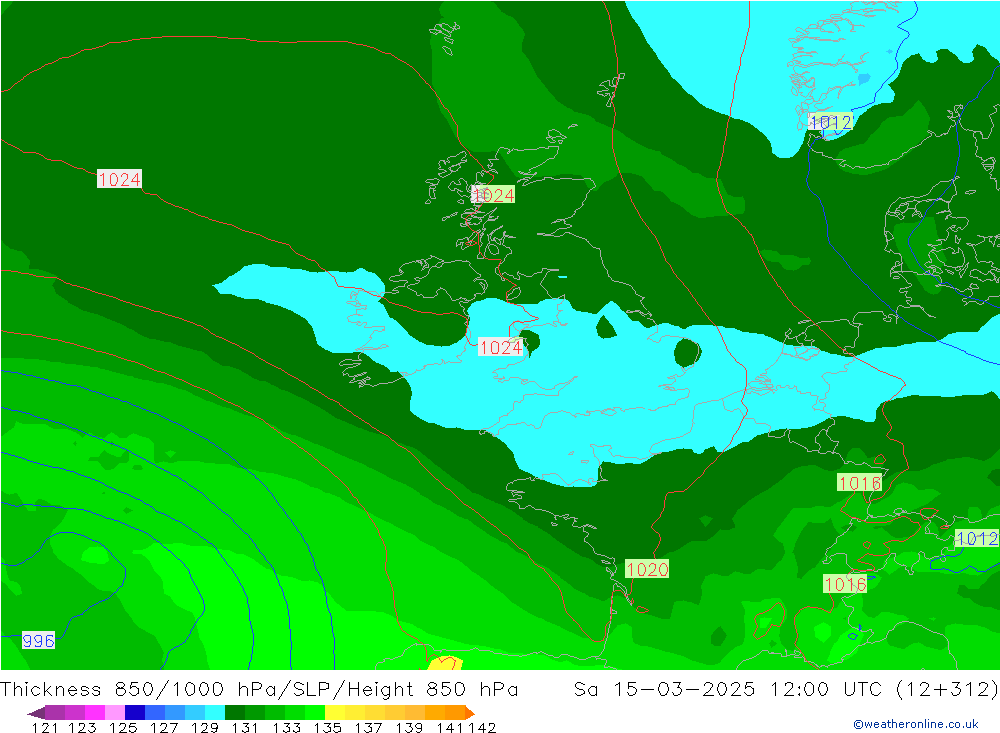Click the 1024 label over western Scotland
The image size is (1000, 733).
click(493, 195)
